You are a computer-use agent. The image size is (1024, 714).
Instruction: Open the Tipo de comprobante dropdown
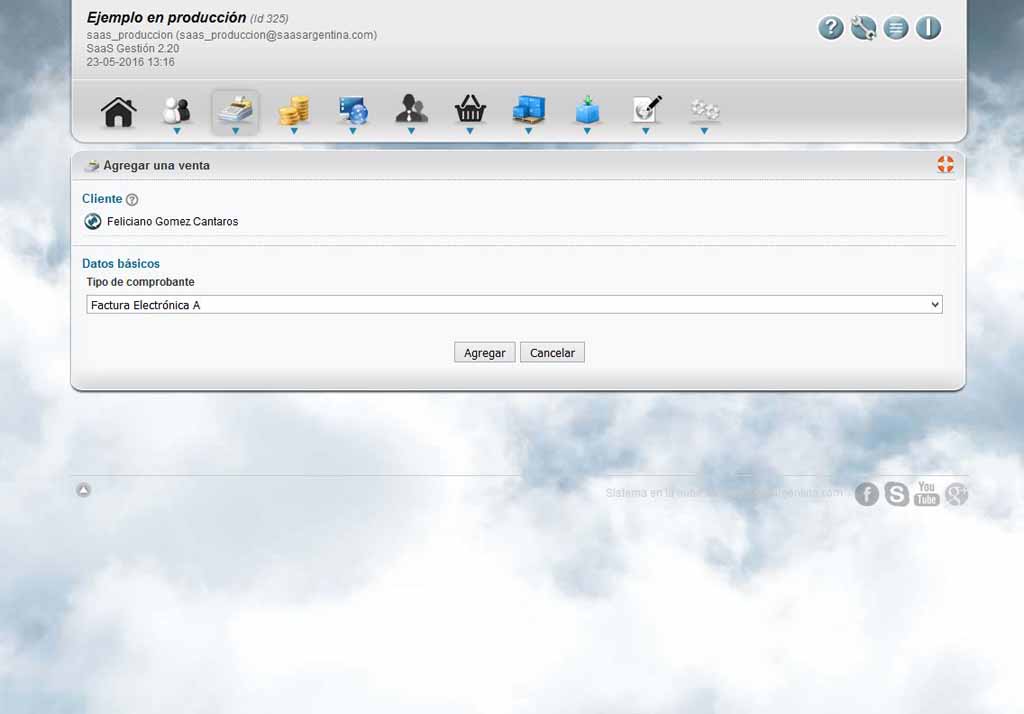point(514,304)
